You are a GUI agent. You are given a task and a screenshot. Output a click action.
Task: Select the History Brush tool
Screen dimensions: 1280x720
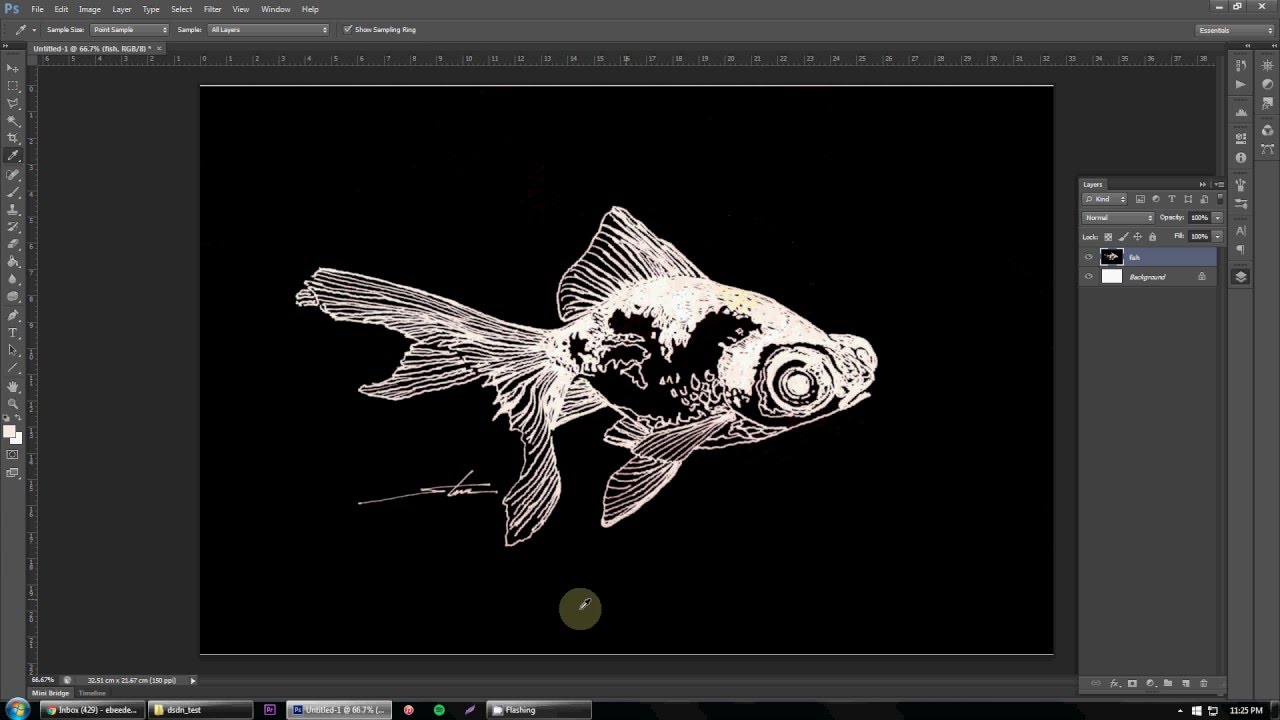click(x=13, y=227)
